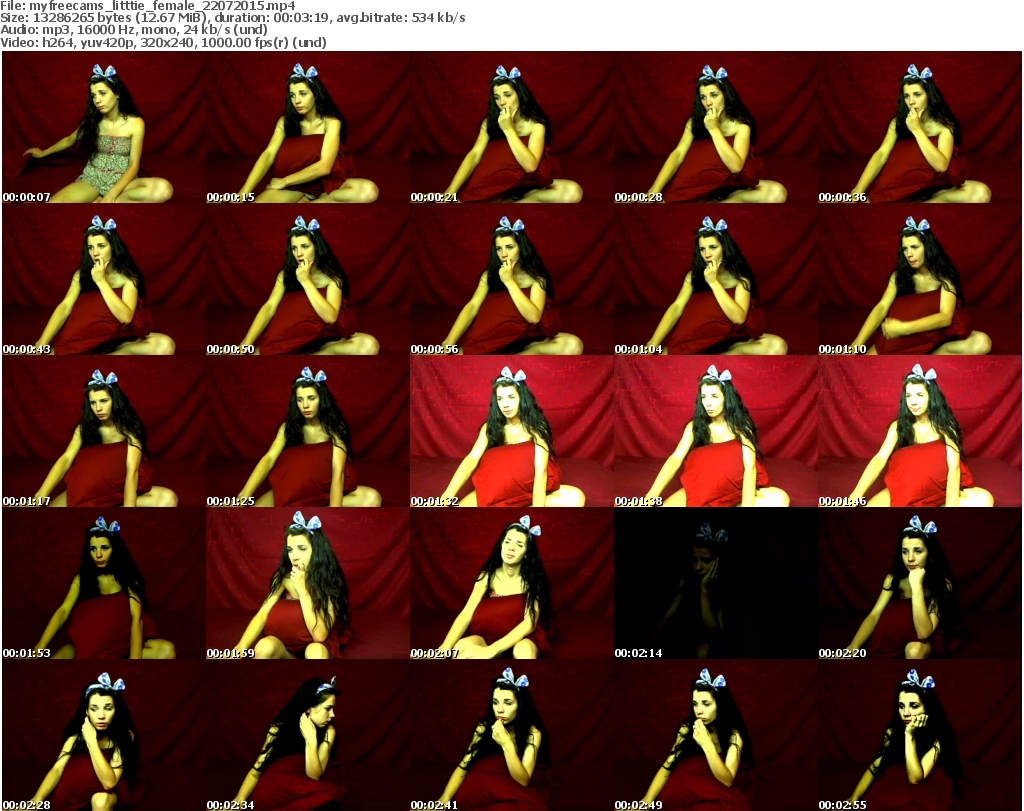
Task: Pick the bright frame stamped 00:01:32
Action: (512, 431)
